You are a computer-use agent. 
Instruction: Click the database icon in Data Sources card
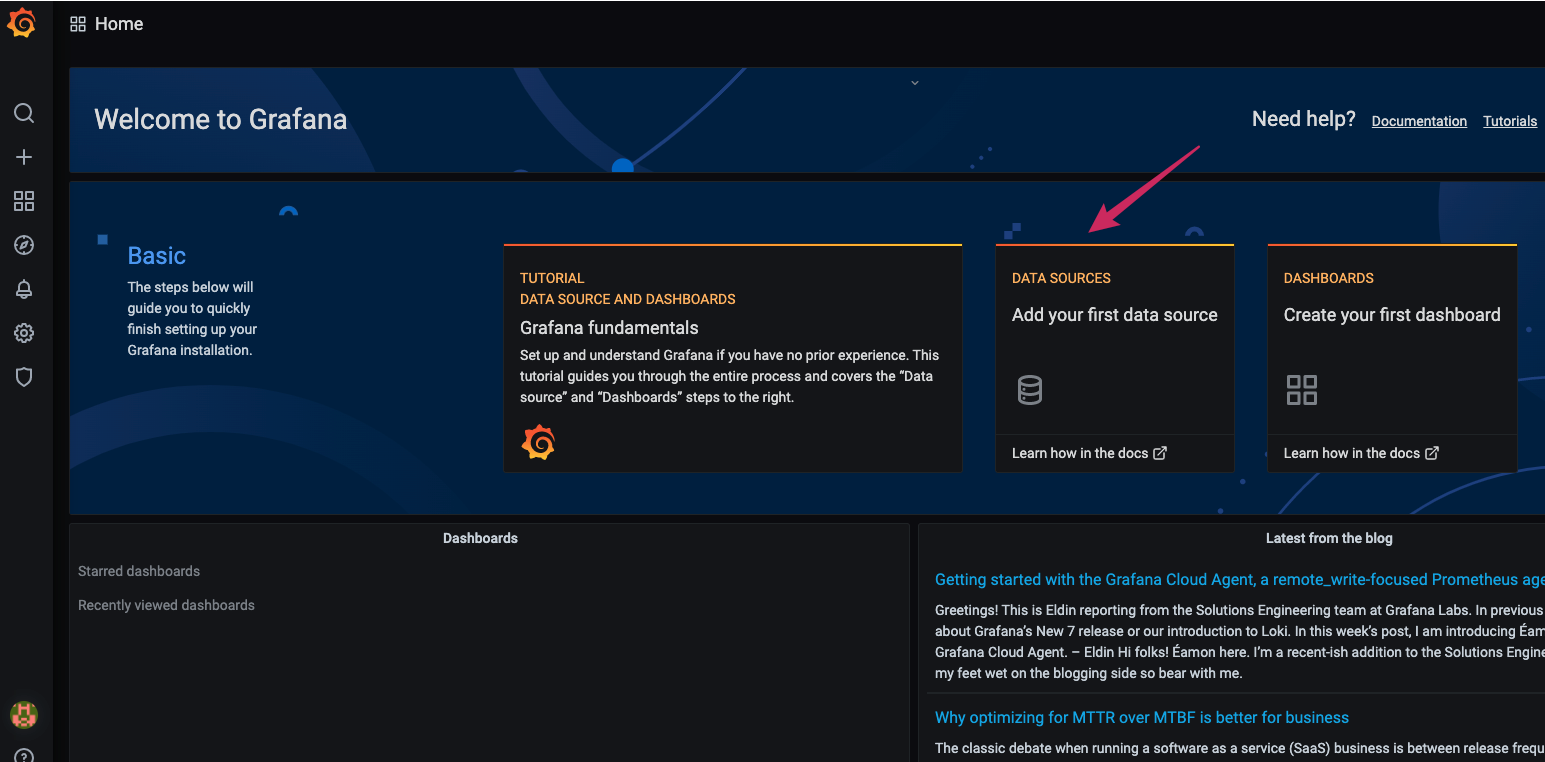click(x=1030, y=390)
